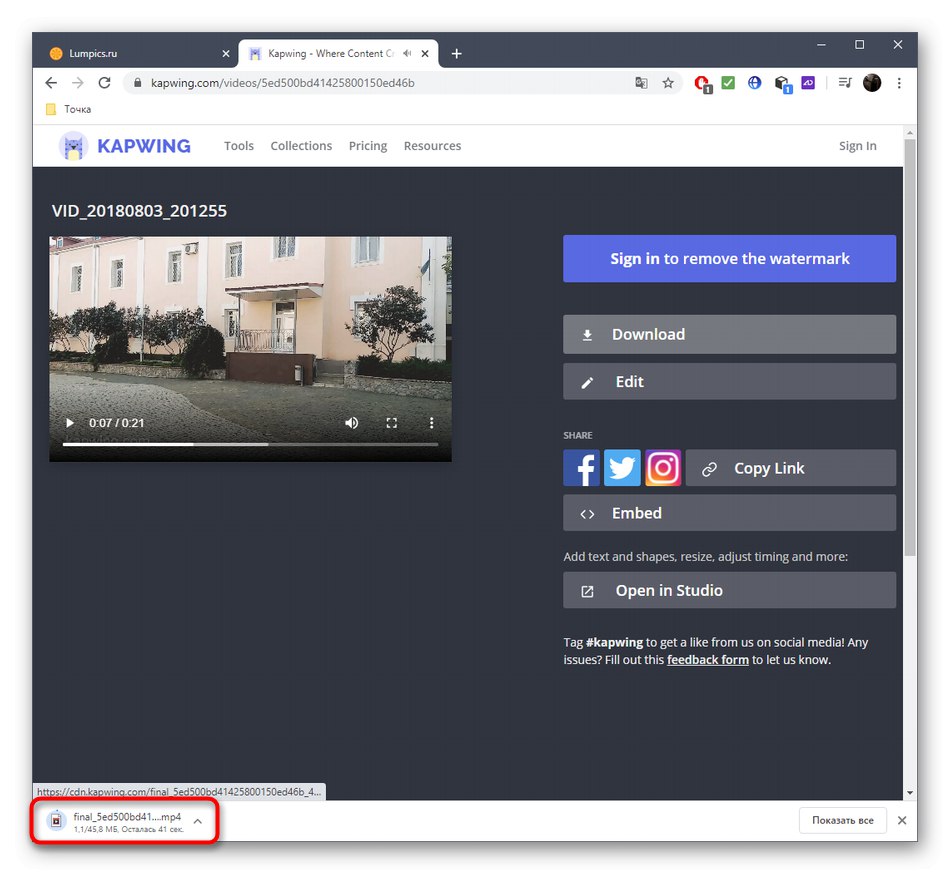Click the browser forward arrow

(78, 83)
